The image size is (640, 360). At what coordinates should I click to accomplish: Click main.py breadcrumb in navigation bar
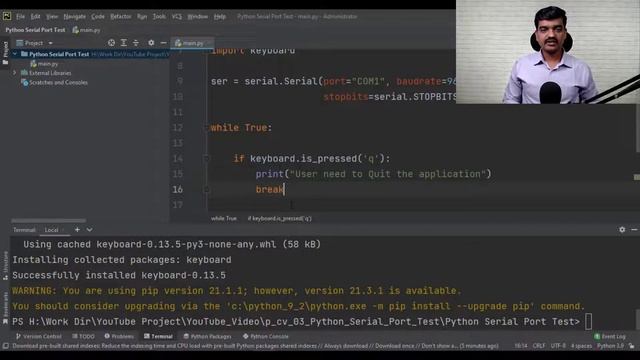click(x=87, y=30)
